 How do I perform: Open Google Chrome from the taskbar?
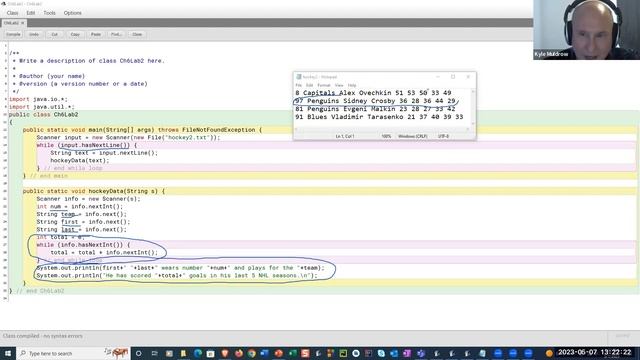coord(251,353)
